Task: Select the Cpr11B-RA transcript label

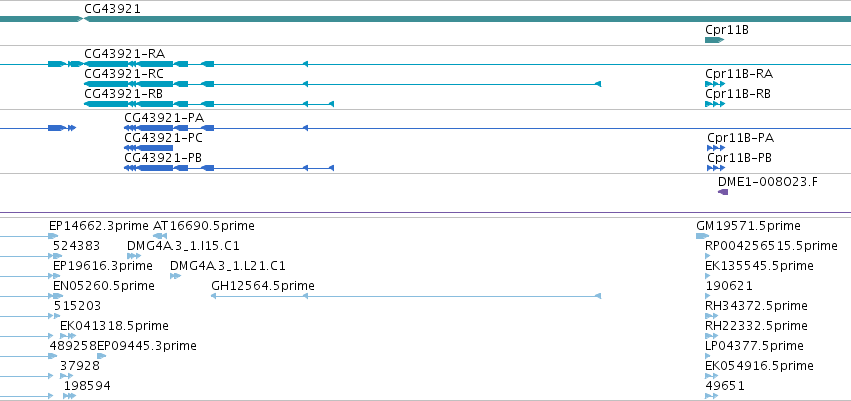Action: point(739,73)
